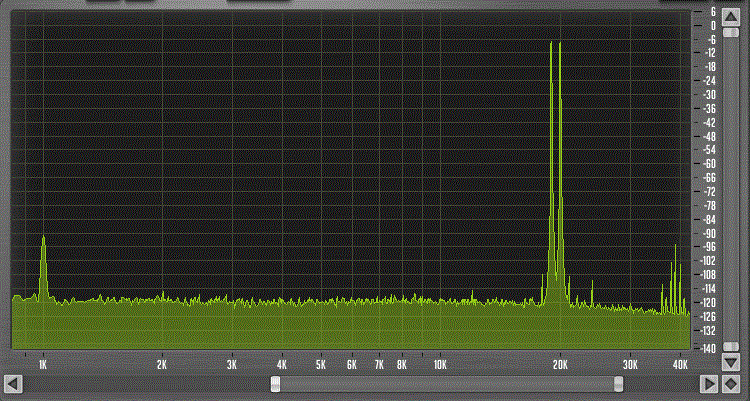Click the 10K frequency axis label
This screenshot has width=750, height=401.
point(440,365)
